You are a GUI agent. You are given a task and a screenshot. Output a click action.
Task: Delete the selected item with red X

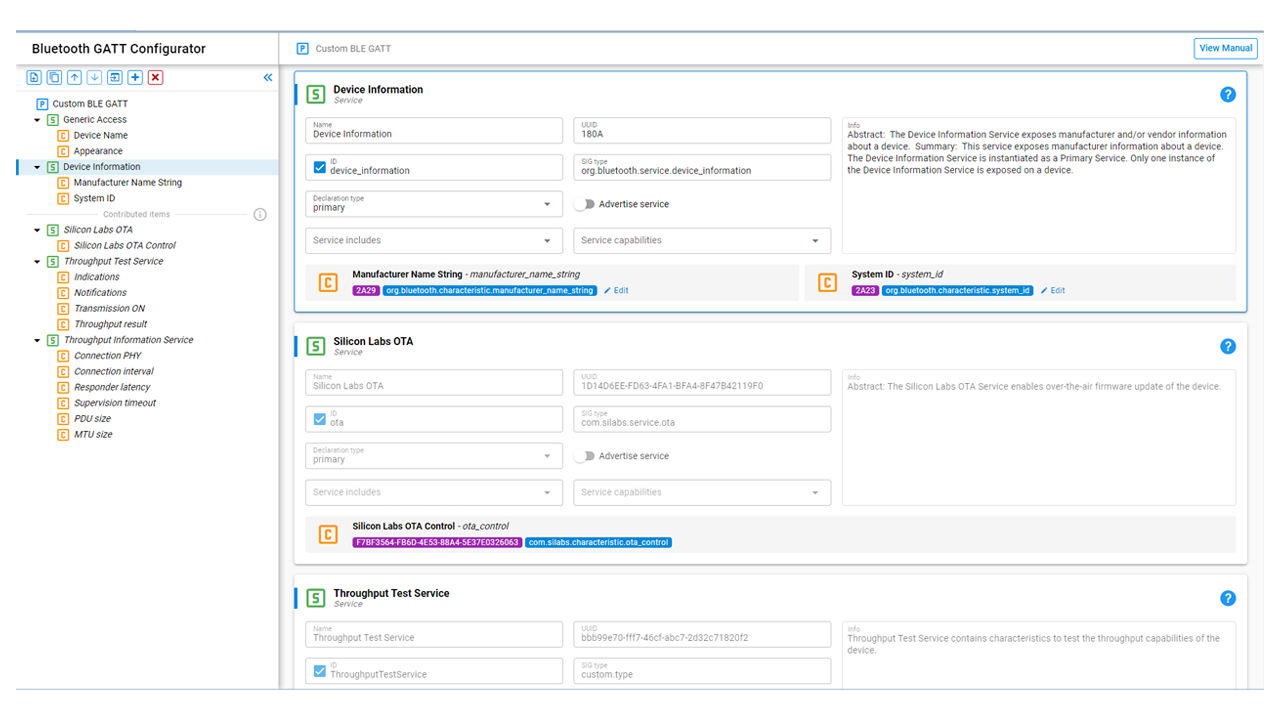pyautogui.click(x=155, y=77)
